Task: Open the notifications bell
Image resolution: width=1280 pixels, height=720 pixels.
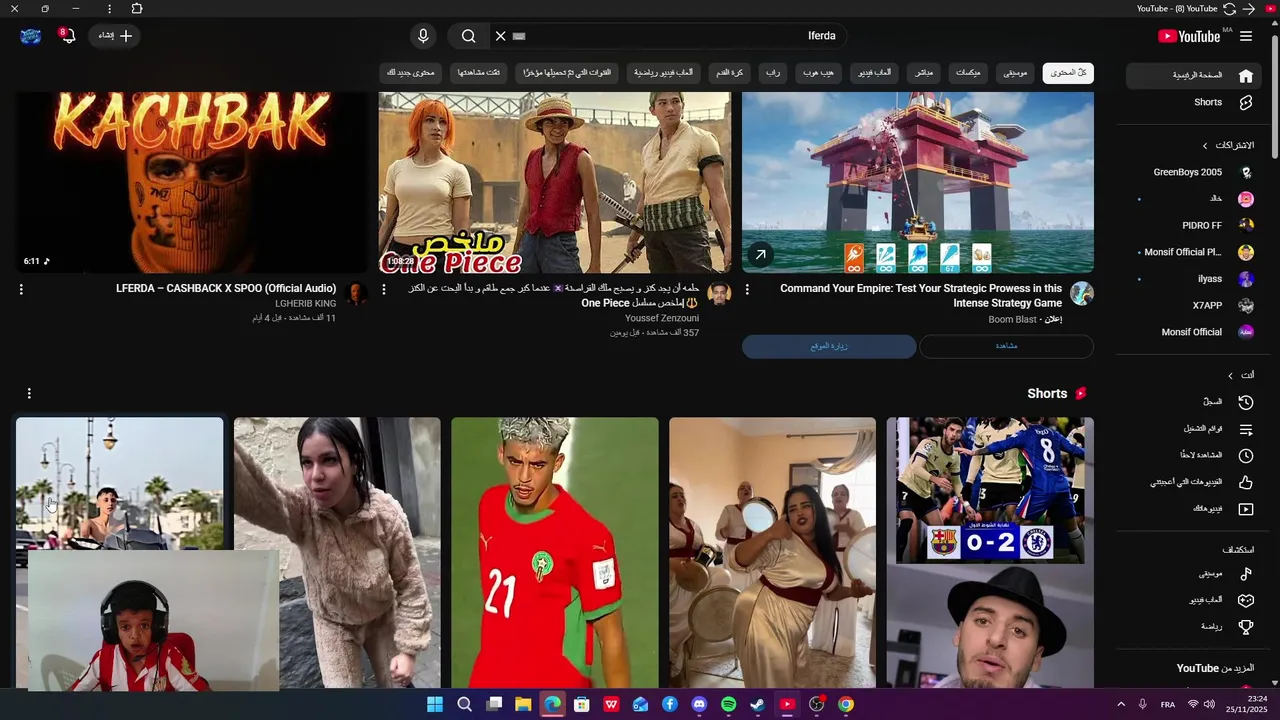Action: click(x=67, y=36)
